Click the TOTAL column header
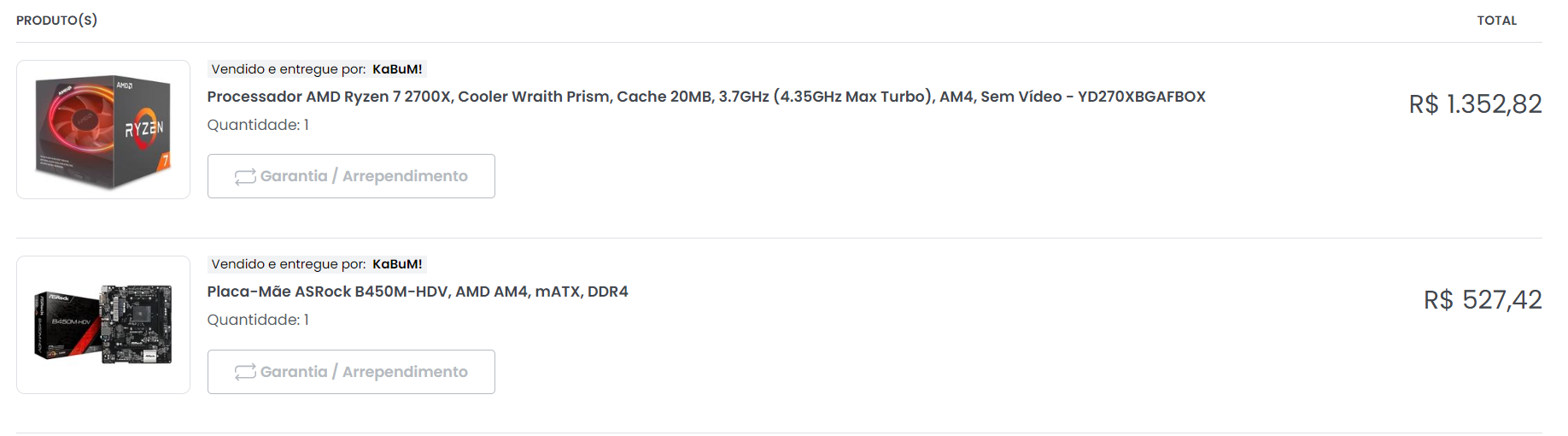Screen dimensions: 1568x436 (1496, 21)
